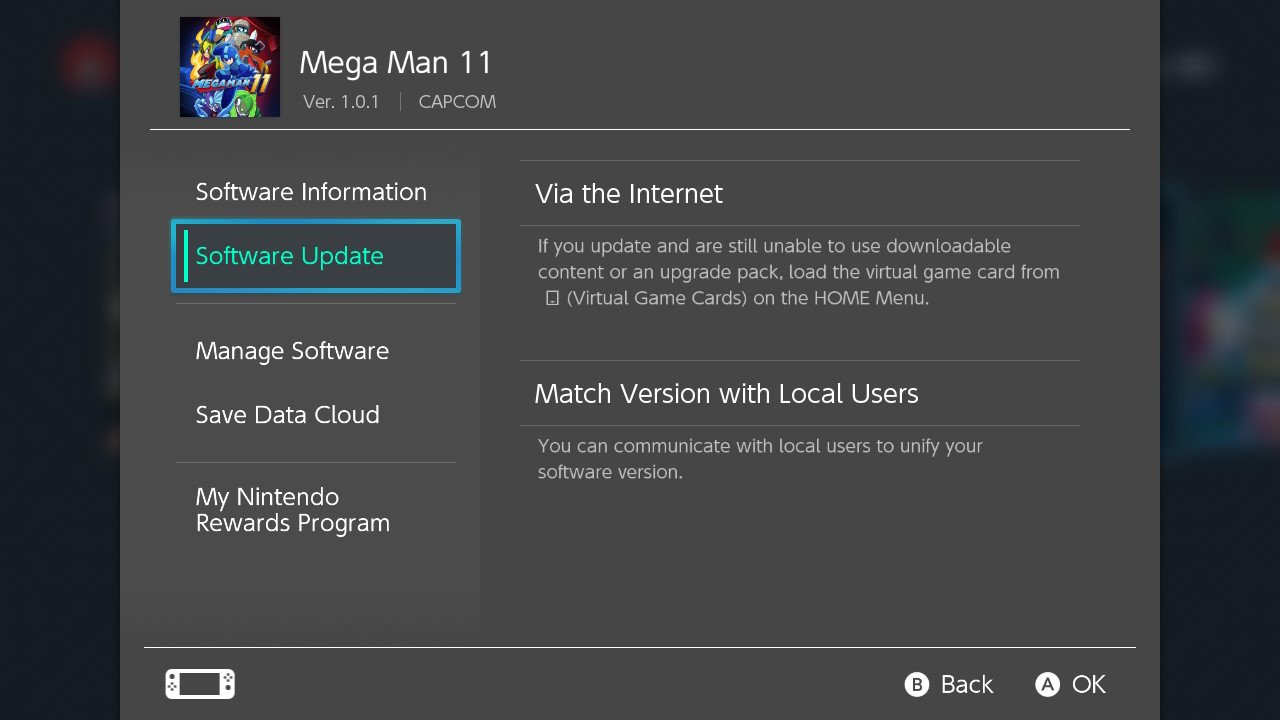The image size is (1280, 720).
Task: Select the highlighted Software Update item
Action: tap(316, 256)
